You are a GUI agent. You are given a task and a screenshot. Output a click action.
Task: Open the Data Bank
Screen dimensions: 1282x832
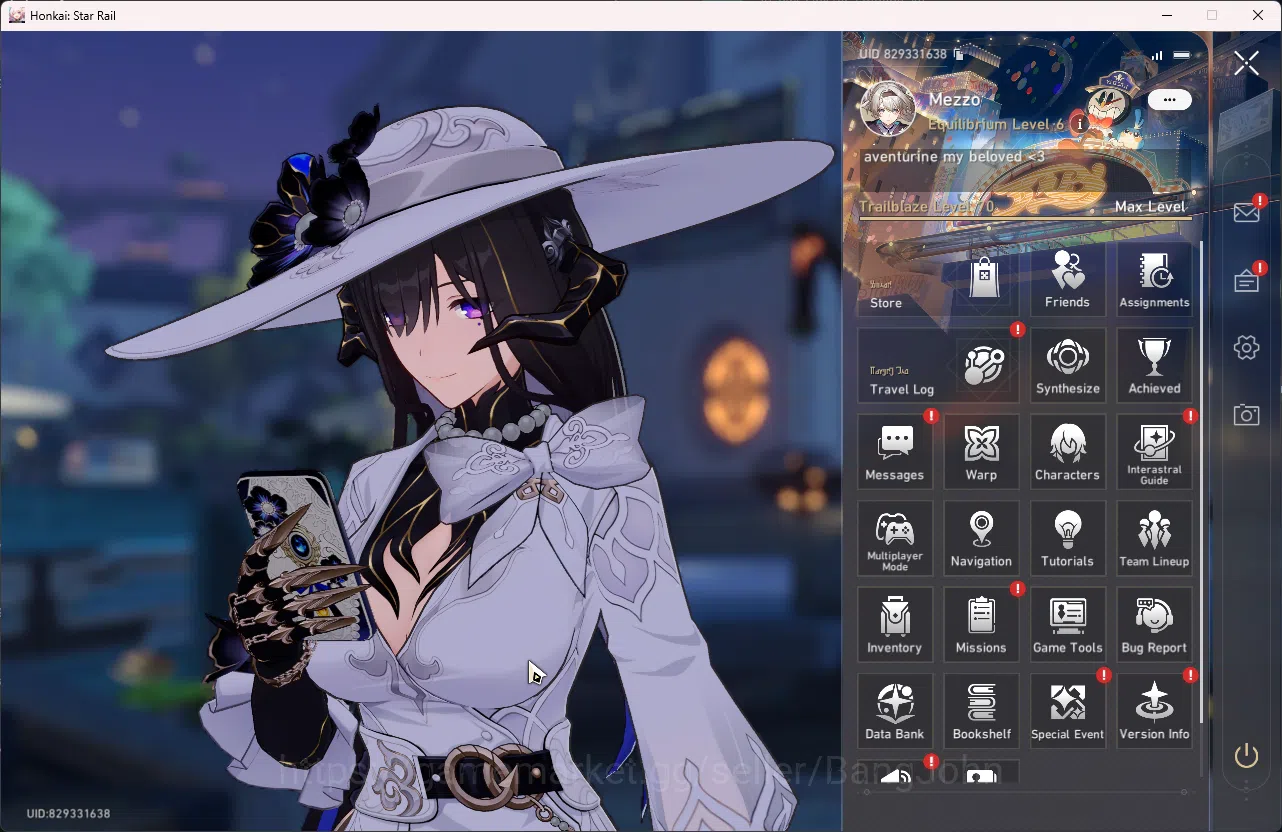(895, 711)
